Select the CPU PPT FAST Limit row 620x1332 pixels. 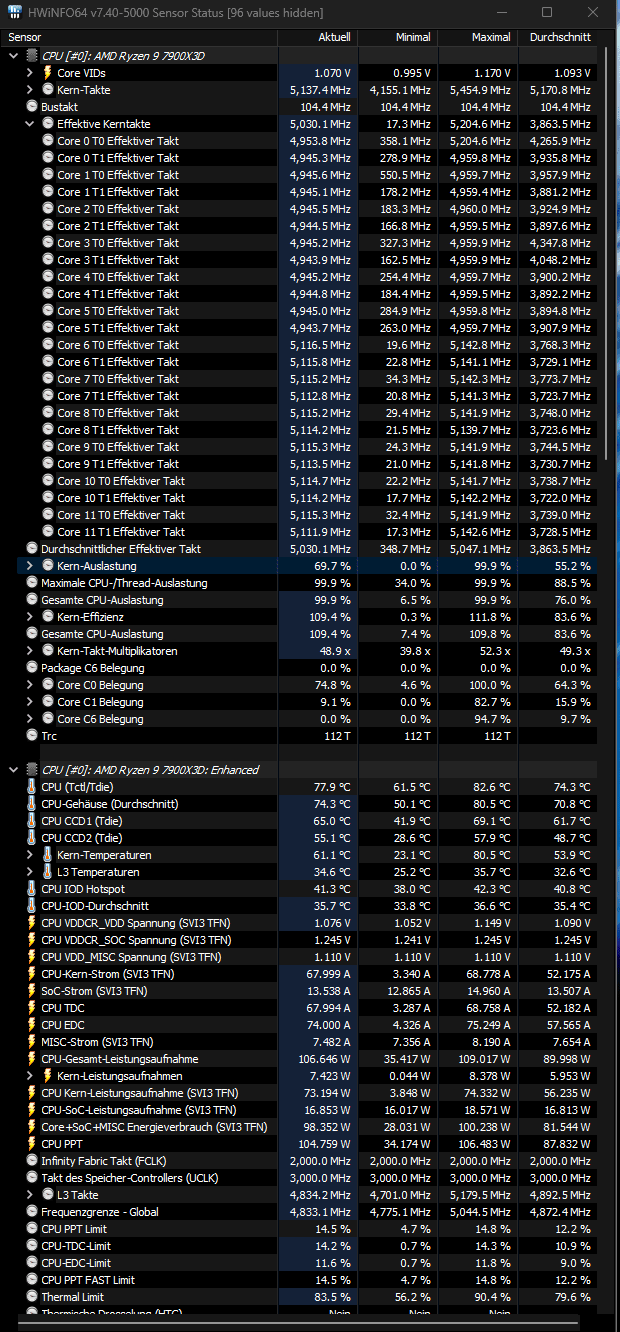tap(300, 1280)
